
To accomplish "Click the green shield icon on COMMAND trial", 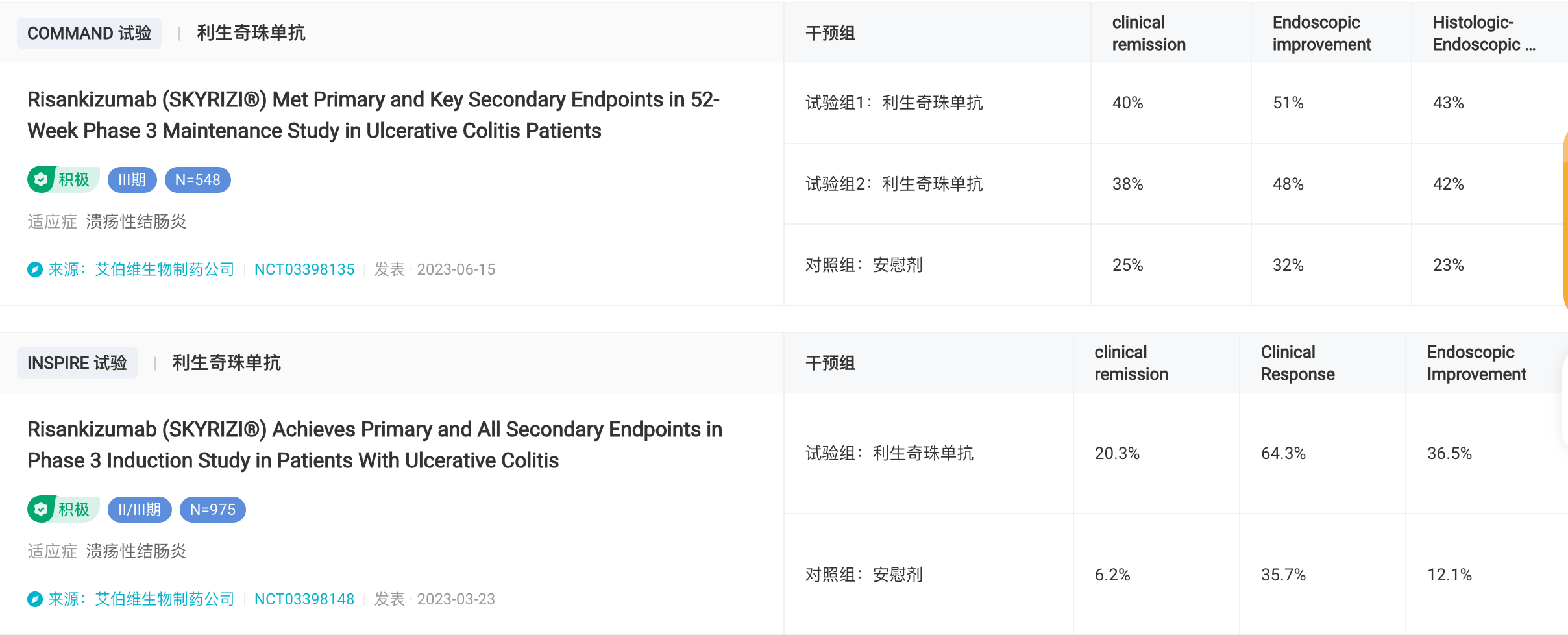I will coord(41,180).
